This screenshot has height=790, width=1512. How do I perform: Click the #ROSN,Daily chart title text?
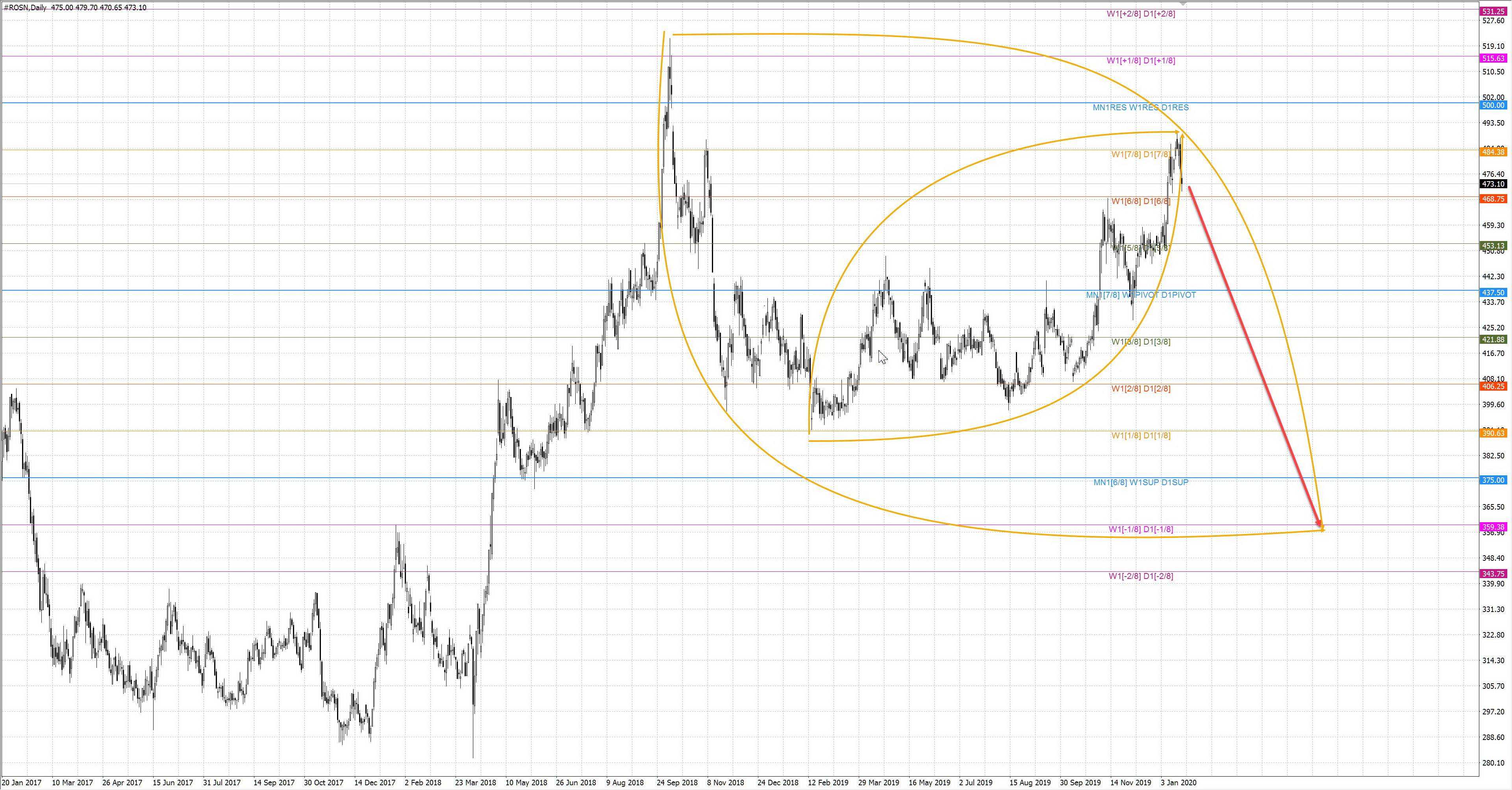(x=25, y=7)
